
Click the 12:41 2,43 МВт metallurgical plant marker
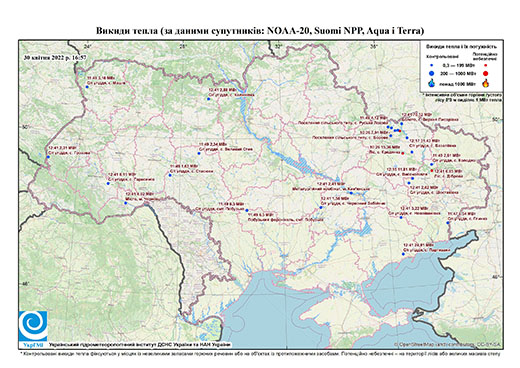tap(351, 193)
